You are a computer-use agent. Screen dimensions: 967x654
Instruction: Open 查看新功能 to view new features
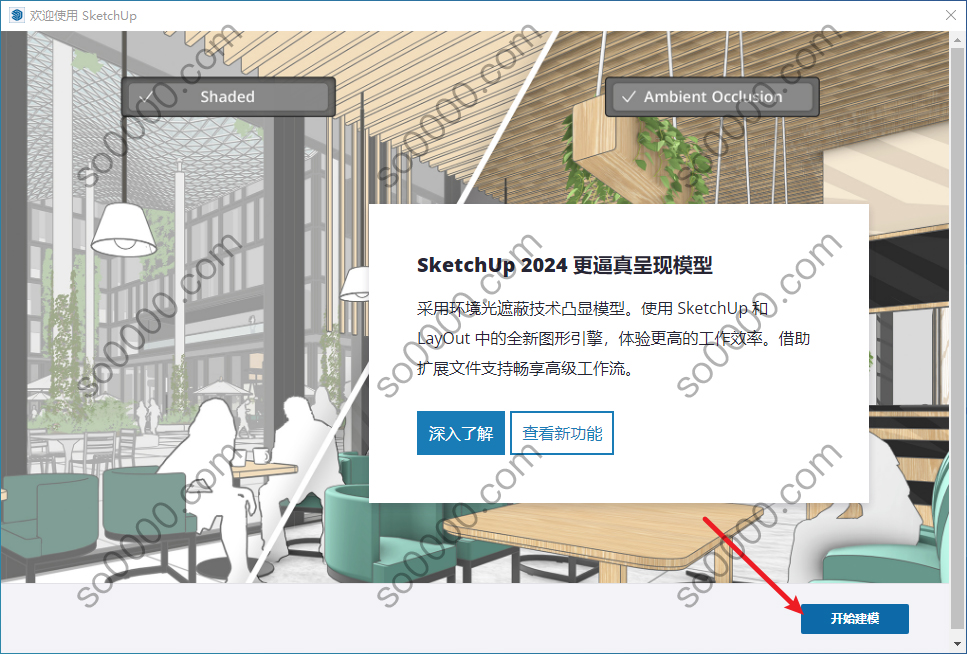pos(562,433)
